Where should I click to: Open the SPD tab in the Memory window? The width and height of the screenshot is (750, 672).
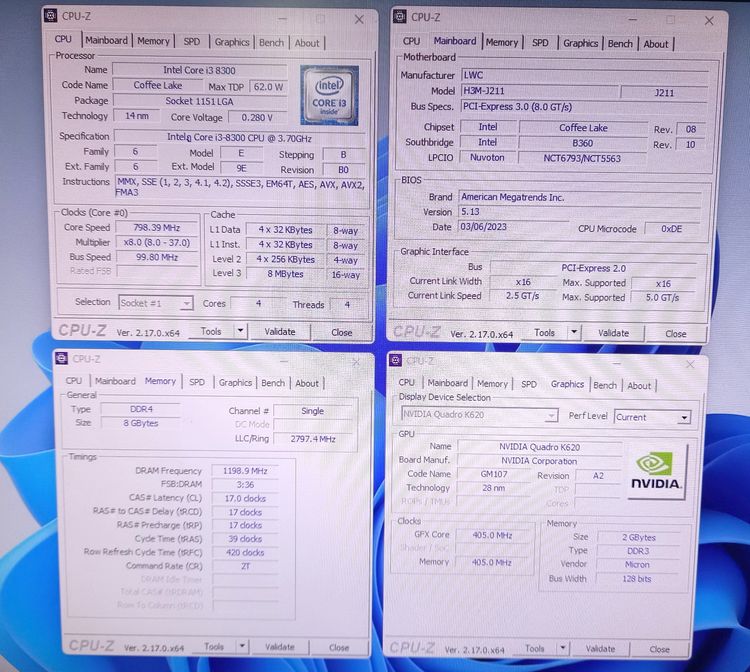[197, 382]
